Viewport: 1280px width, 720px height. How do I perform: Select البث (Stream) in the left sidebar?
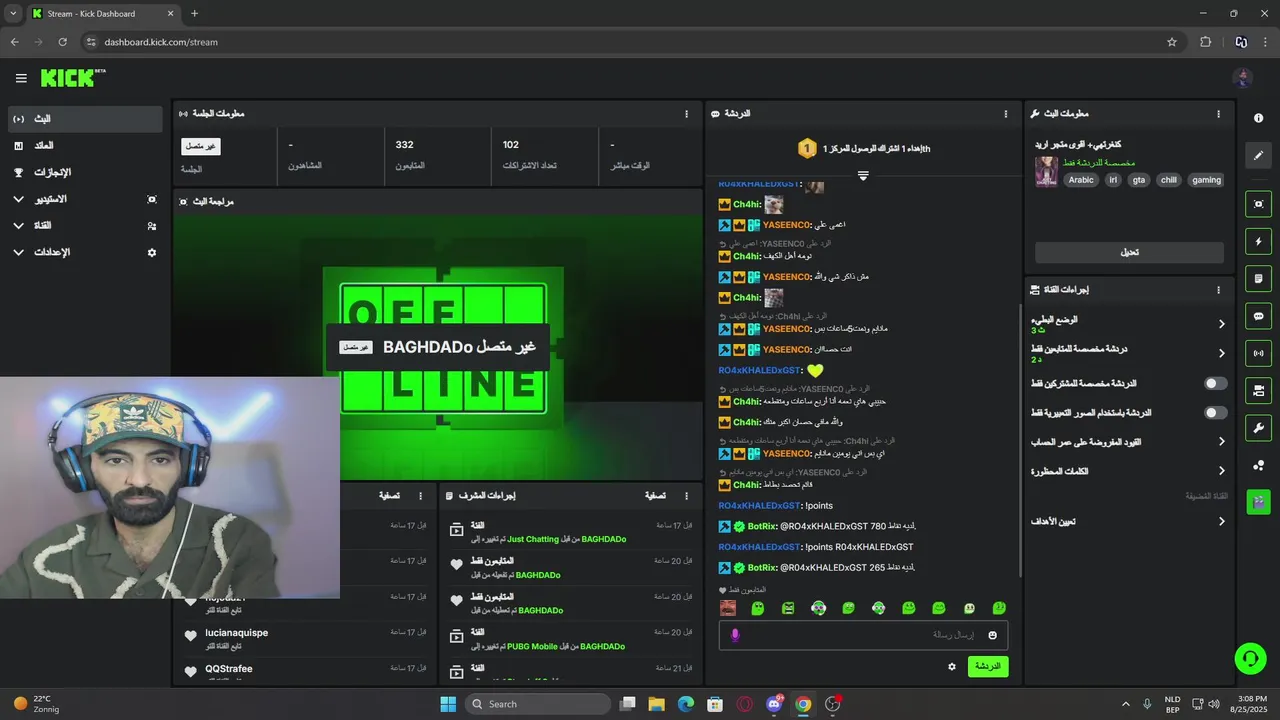85,119
